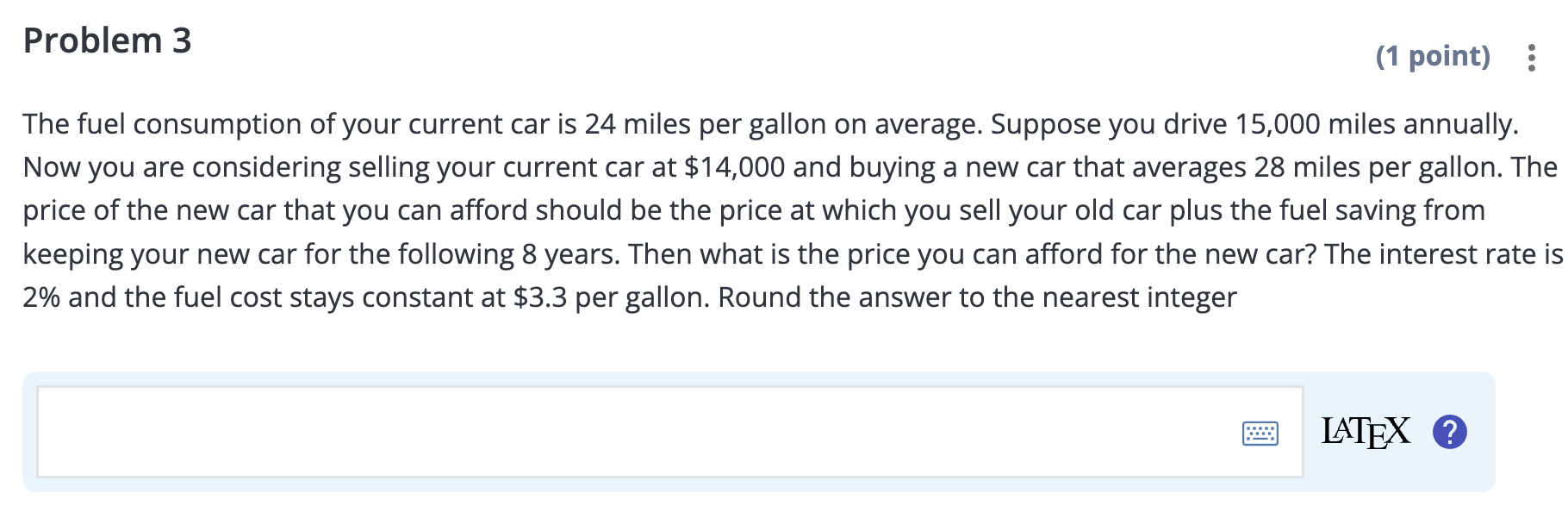The height and width of the screenshot is (512, 1568).
Task: Click the blue question mark help icon
Action: tap(1449, 432)
